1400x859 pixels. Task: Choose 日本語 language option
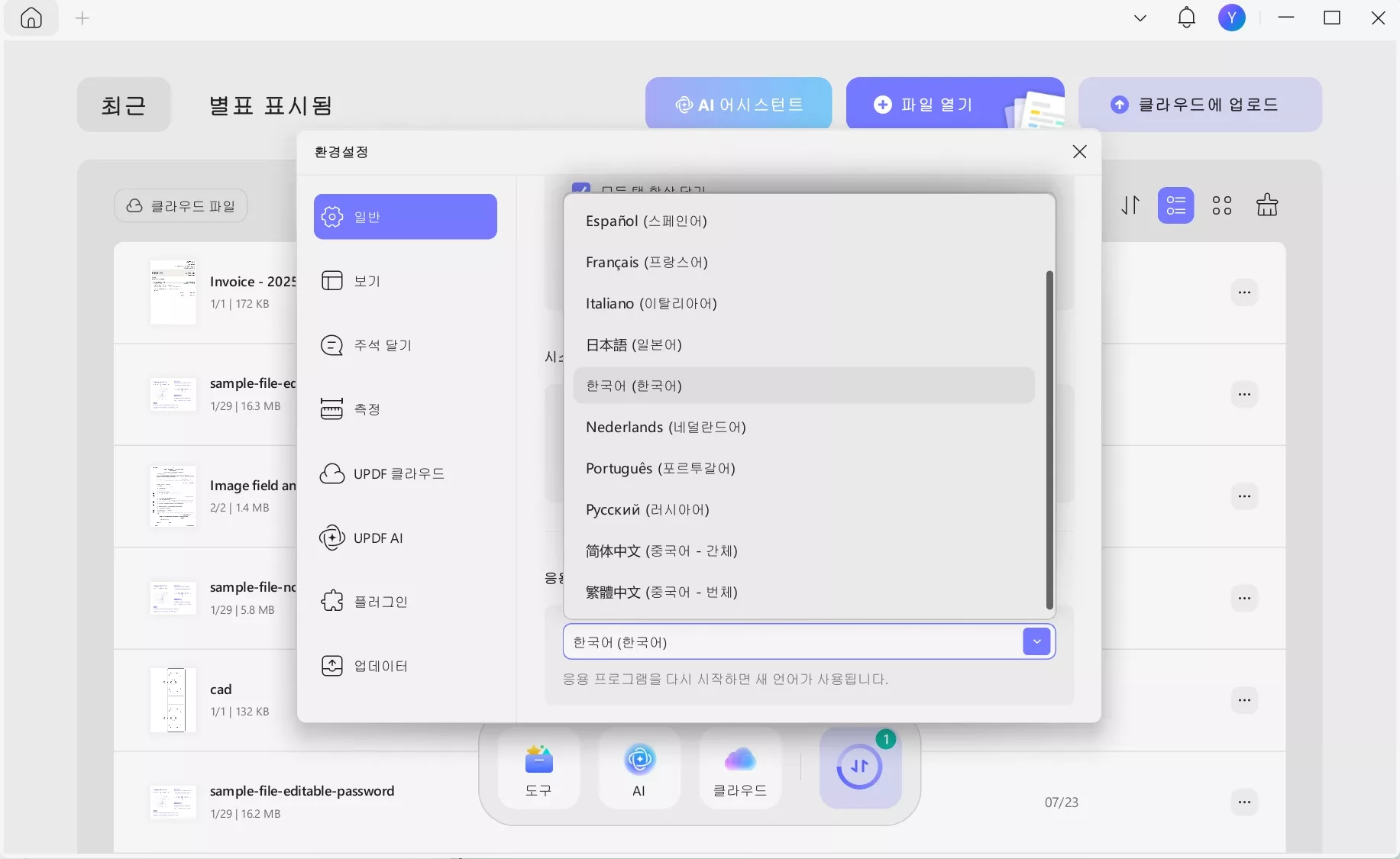point(803,344)
